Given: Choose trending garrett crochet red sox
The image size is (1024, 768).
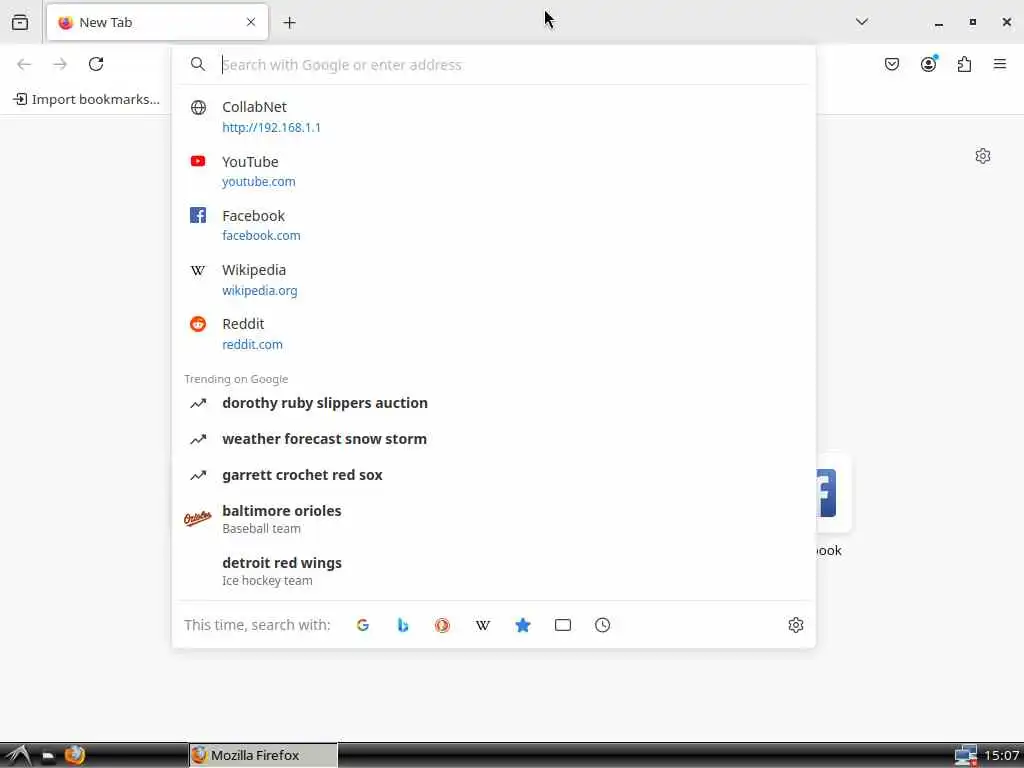Looking at the screenshot, I should [x=494, y=475].
